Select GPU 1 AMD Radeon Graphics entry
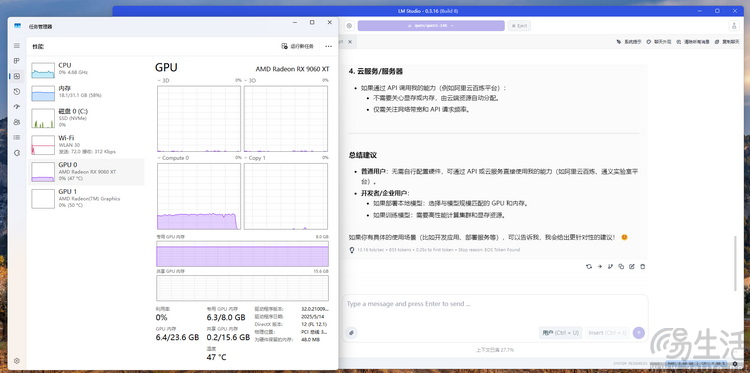750x373 pixels. (86, 198)
